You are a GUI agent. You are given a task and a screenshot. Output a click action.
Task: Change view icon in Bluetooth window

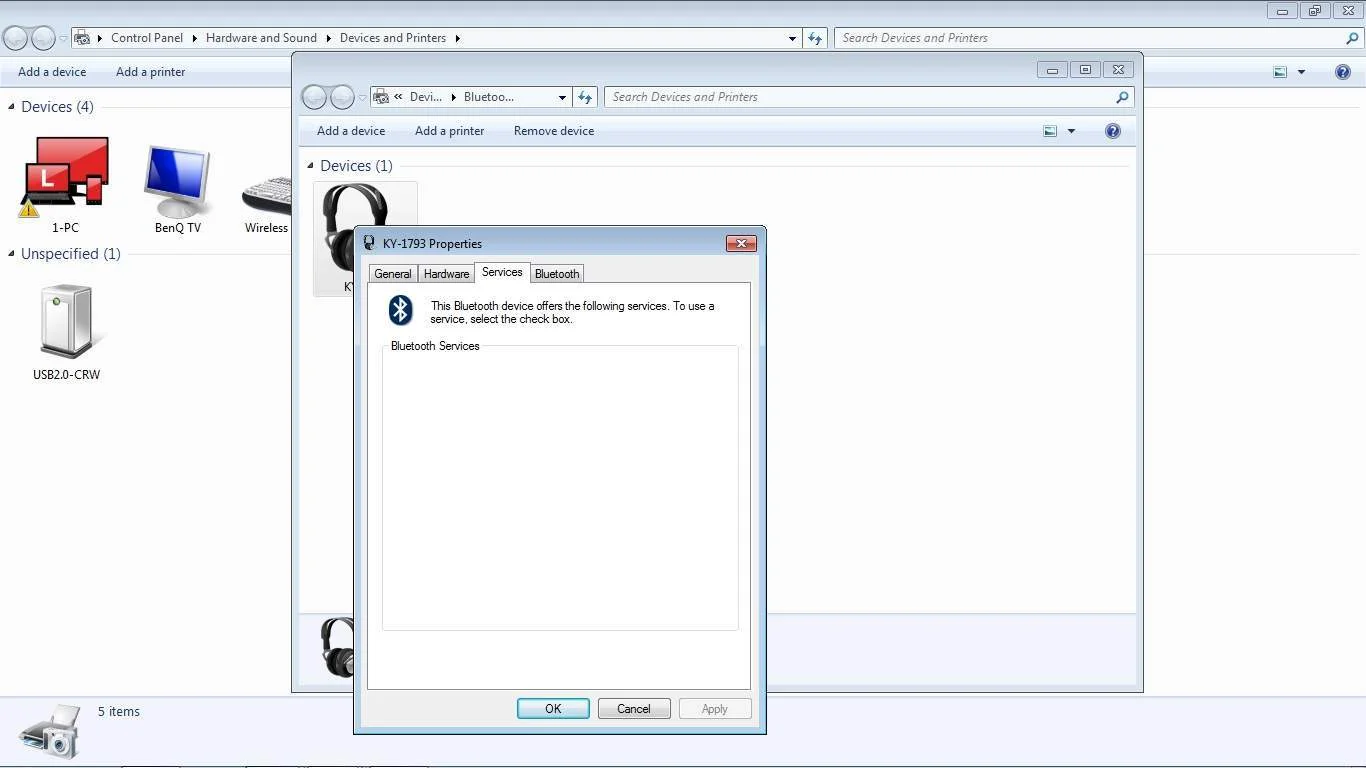coord(1050,131)
